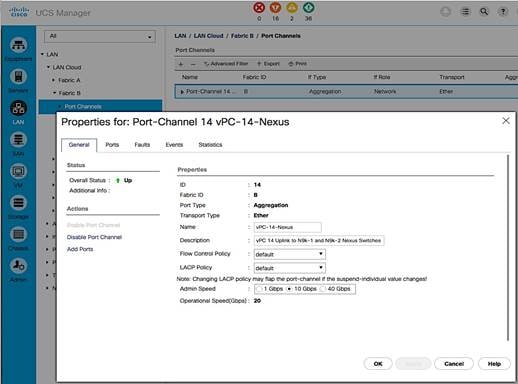Click Export in toolbar
The width and height of the screenshot is (518, 384).
coord(268,64)
